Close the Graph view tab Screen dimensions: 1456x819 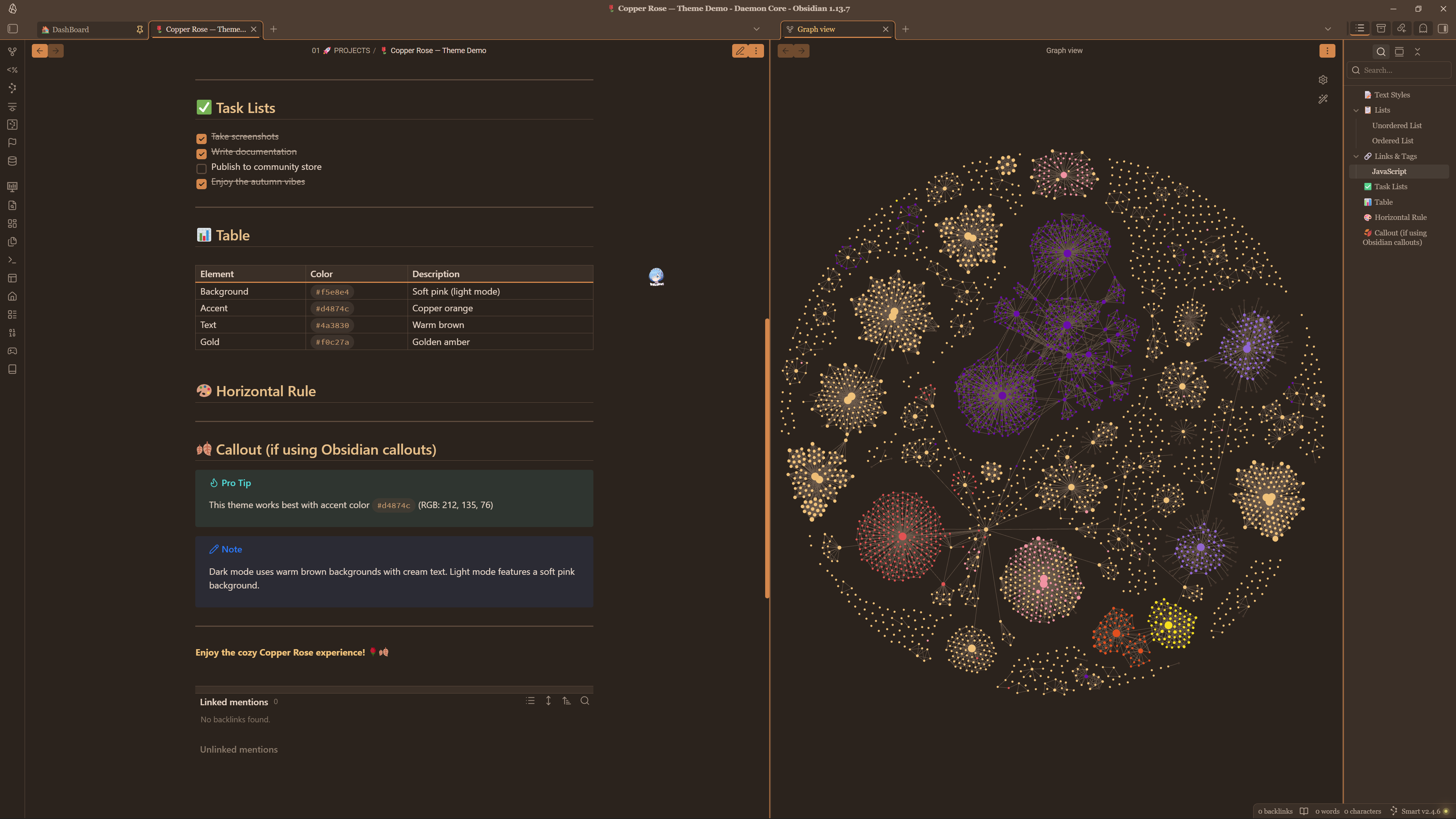coord(886,30)
